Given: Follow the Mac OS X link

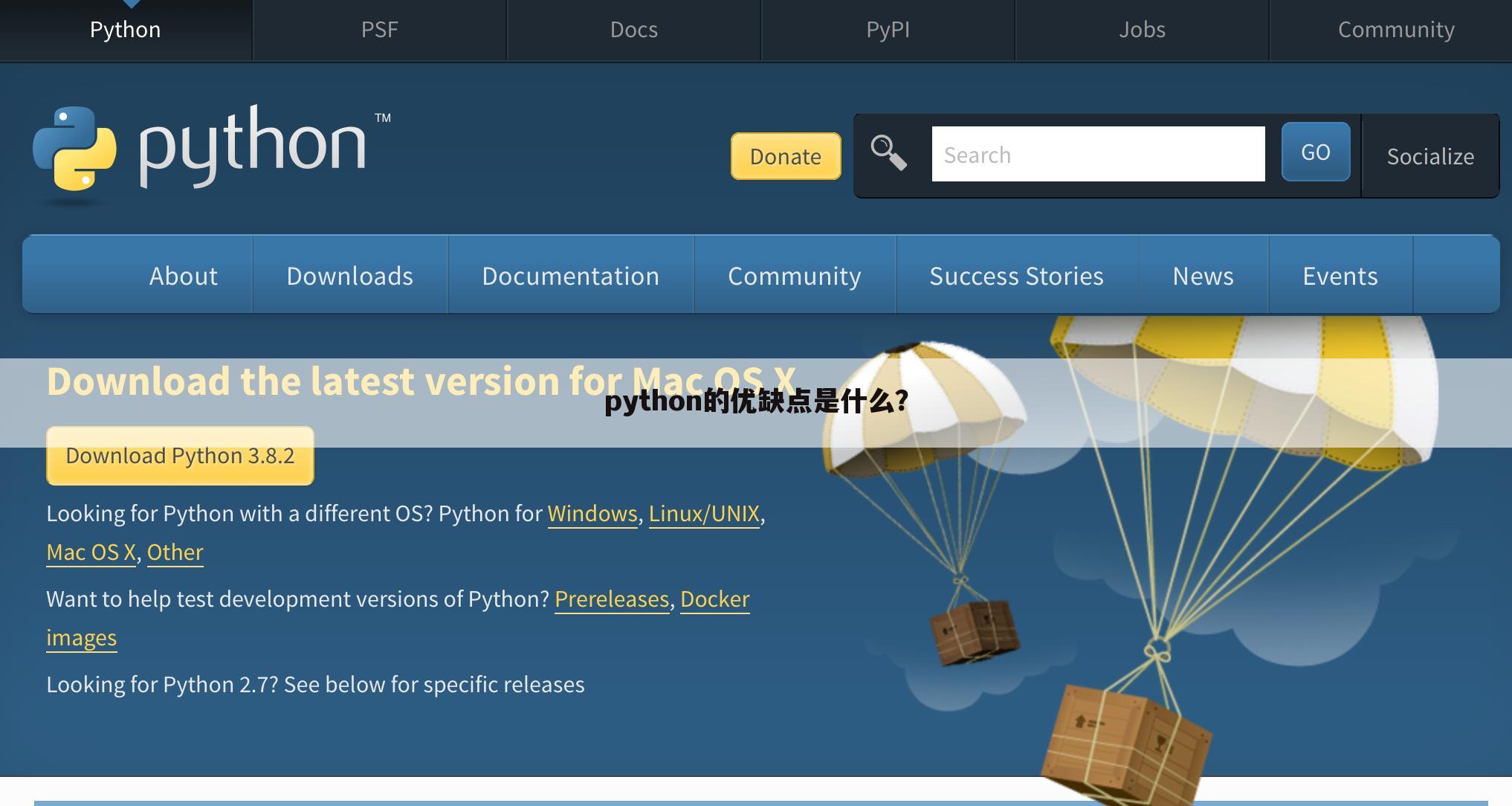Looking at the screenshot, I should click(91, 552).
